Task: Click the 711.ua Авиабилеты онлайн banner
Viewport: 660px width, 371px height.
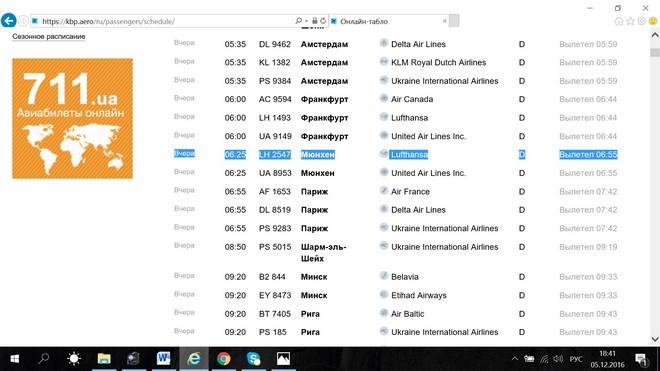Action: click(x=72, y=118)
